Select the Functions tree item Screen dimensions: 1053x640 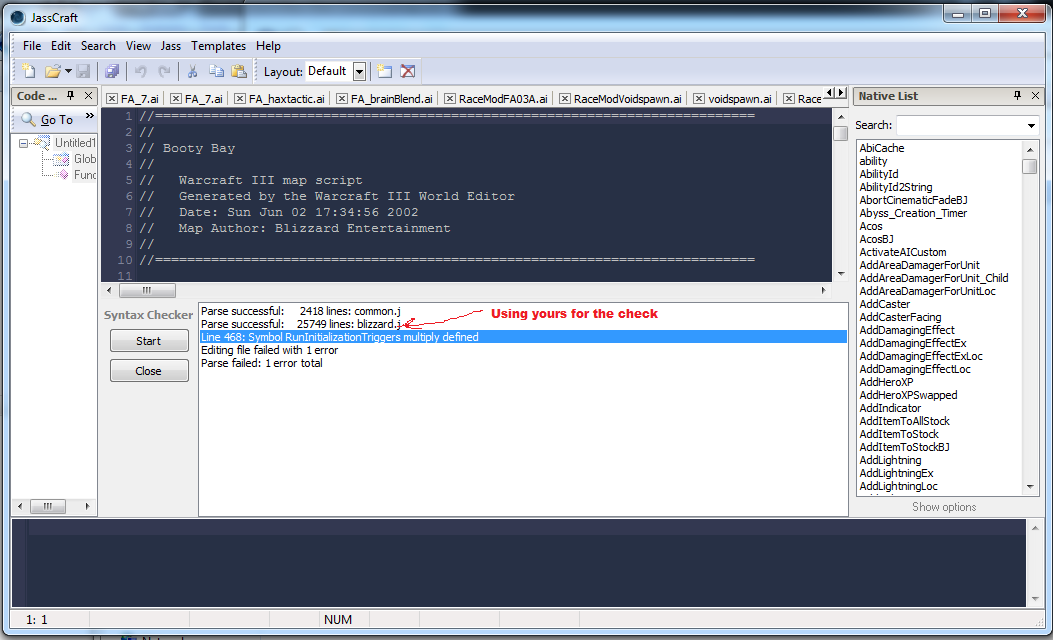[85, 175]
